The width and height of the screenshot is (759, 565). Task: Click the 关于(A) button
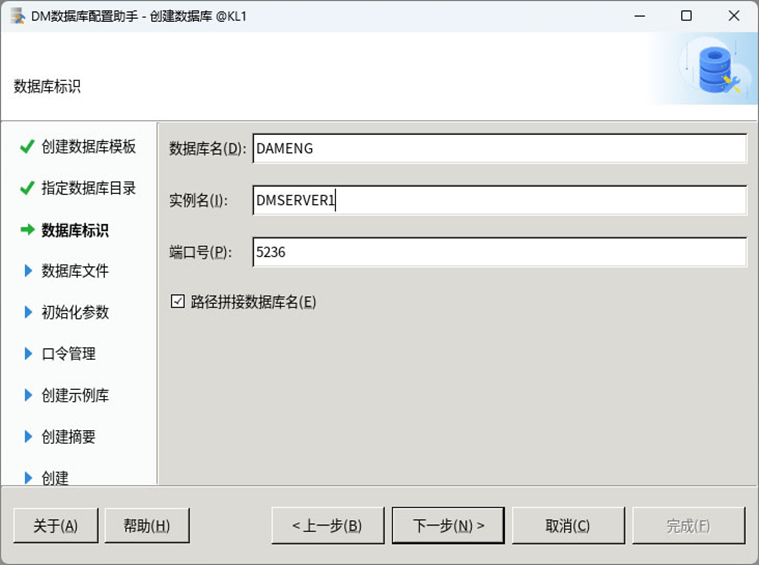(56, 526)
